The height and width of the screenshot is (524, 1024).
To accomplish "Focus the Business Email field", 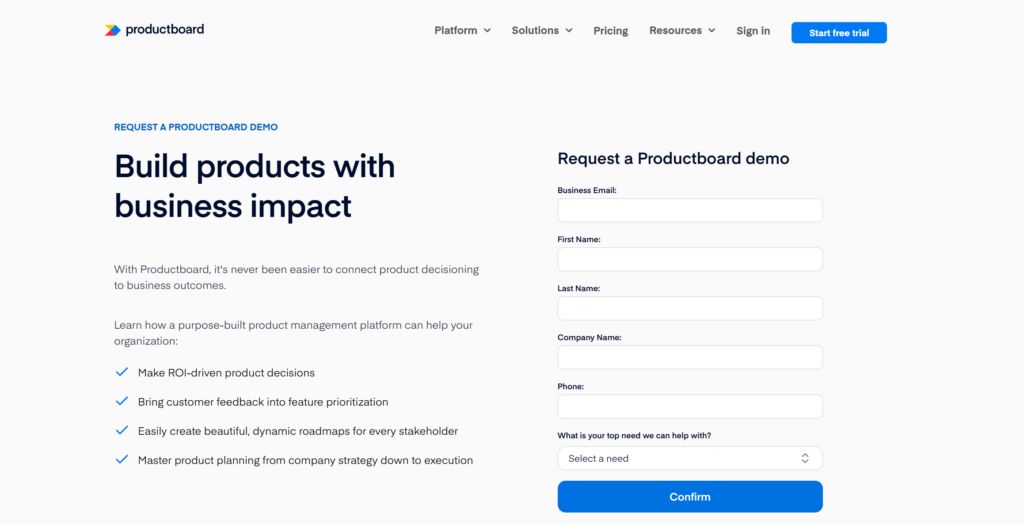I will [690, 210].
